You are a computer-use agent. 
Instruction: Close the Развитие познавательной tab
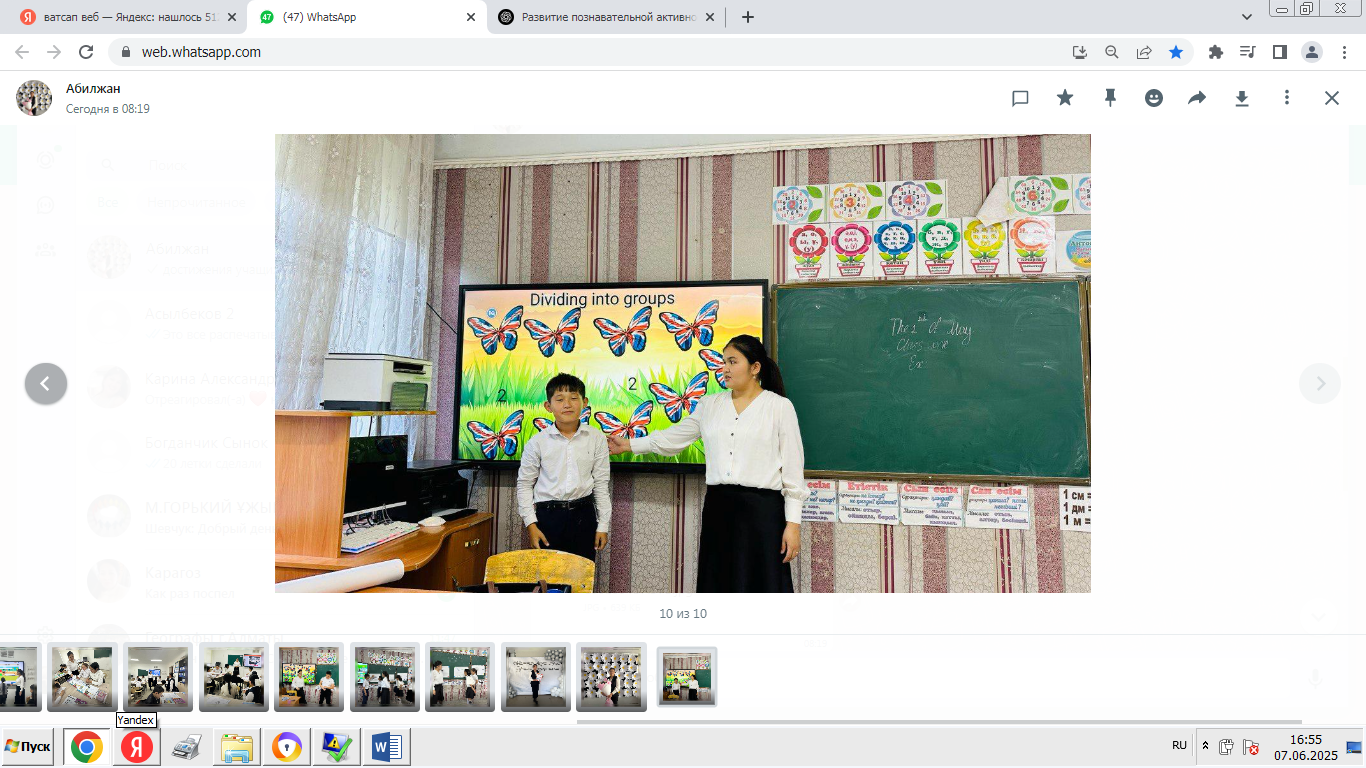coord(709,17)
